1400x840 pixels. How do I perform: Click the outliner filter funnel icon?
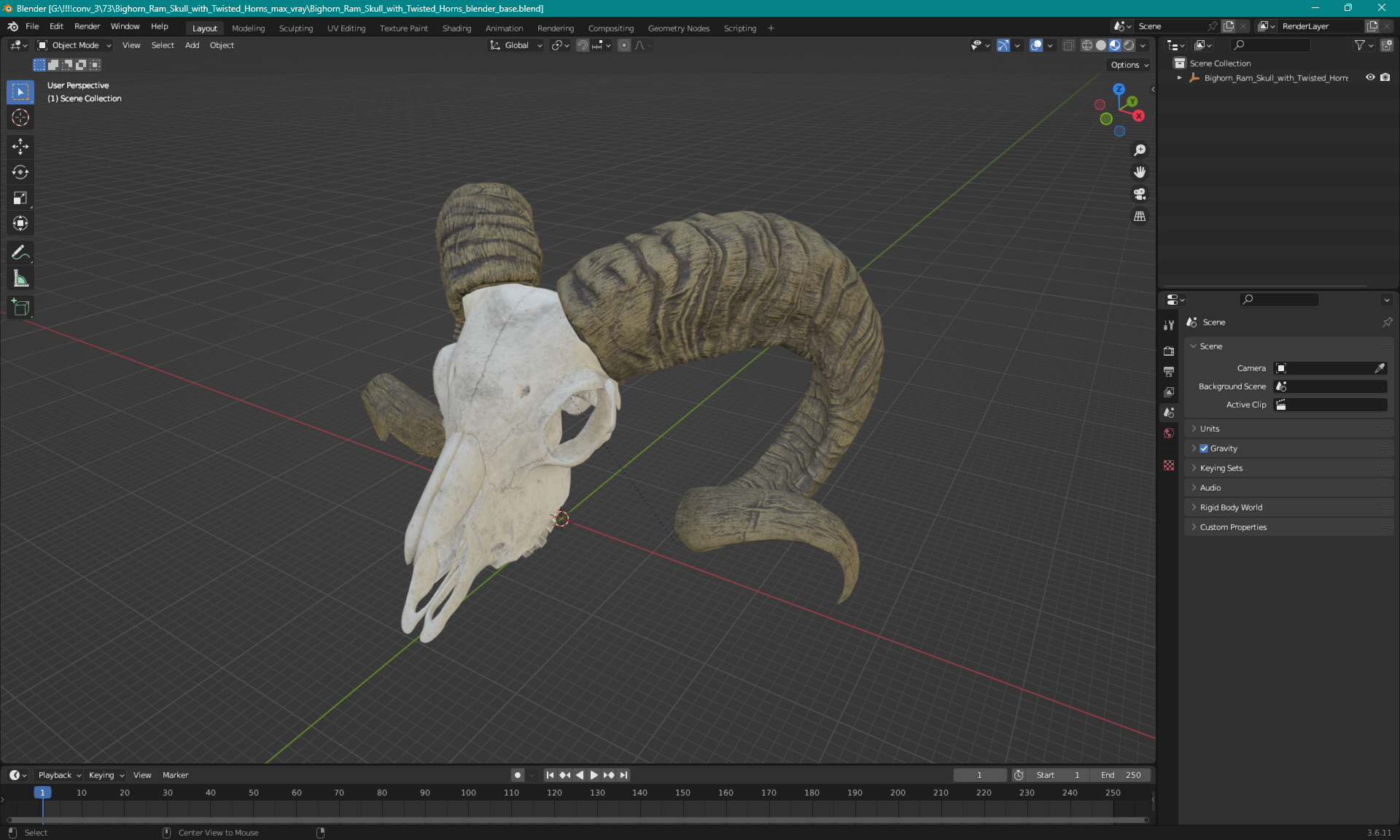(x=1360, y=45)
